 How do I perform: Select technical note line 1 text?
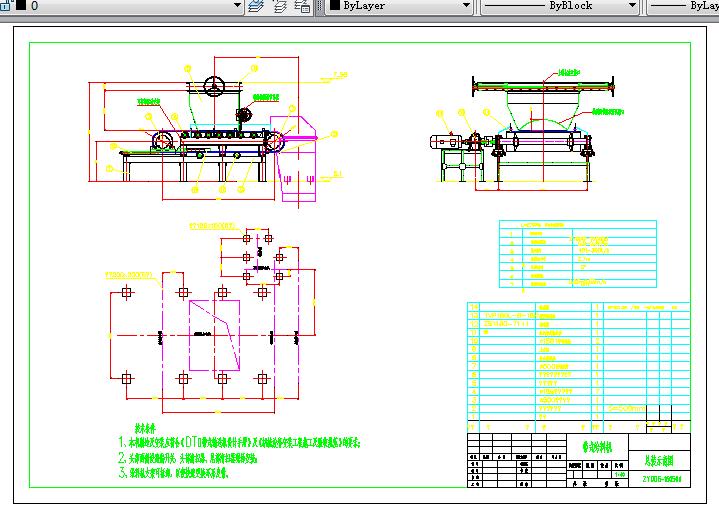coord(239,442)
